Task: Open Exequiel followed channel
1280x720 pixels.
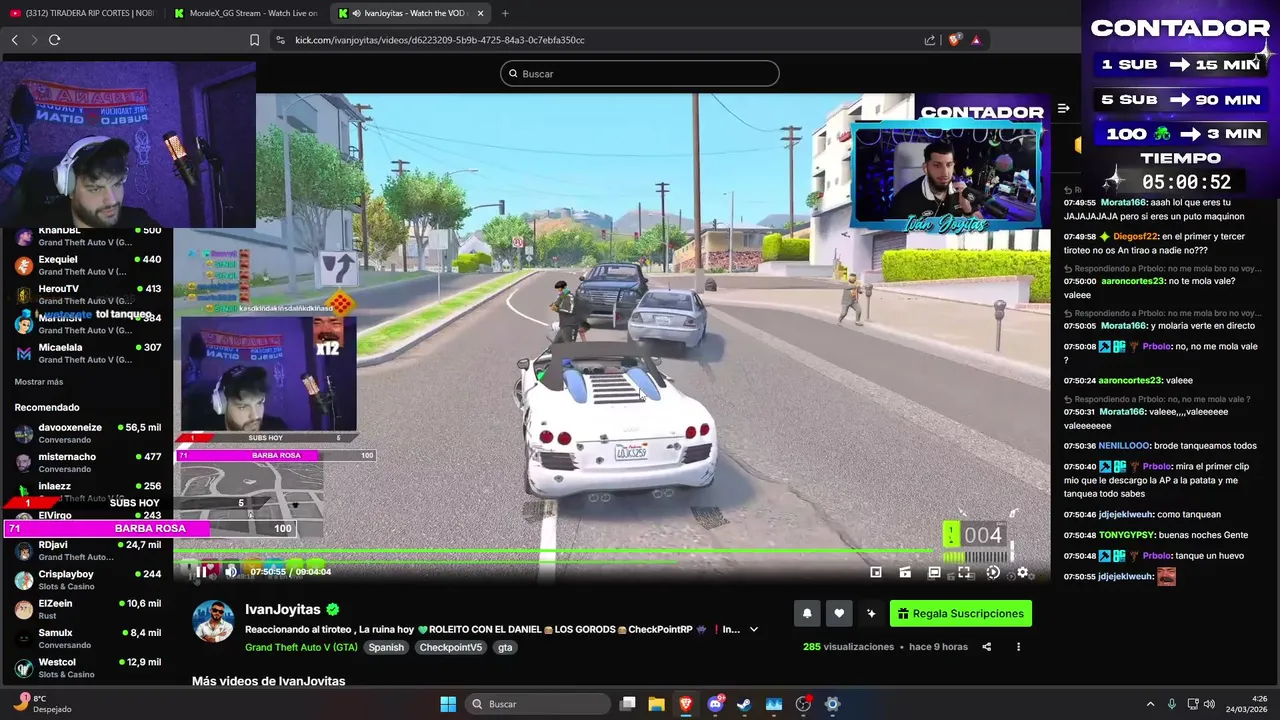Action: point(88,265)
